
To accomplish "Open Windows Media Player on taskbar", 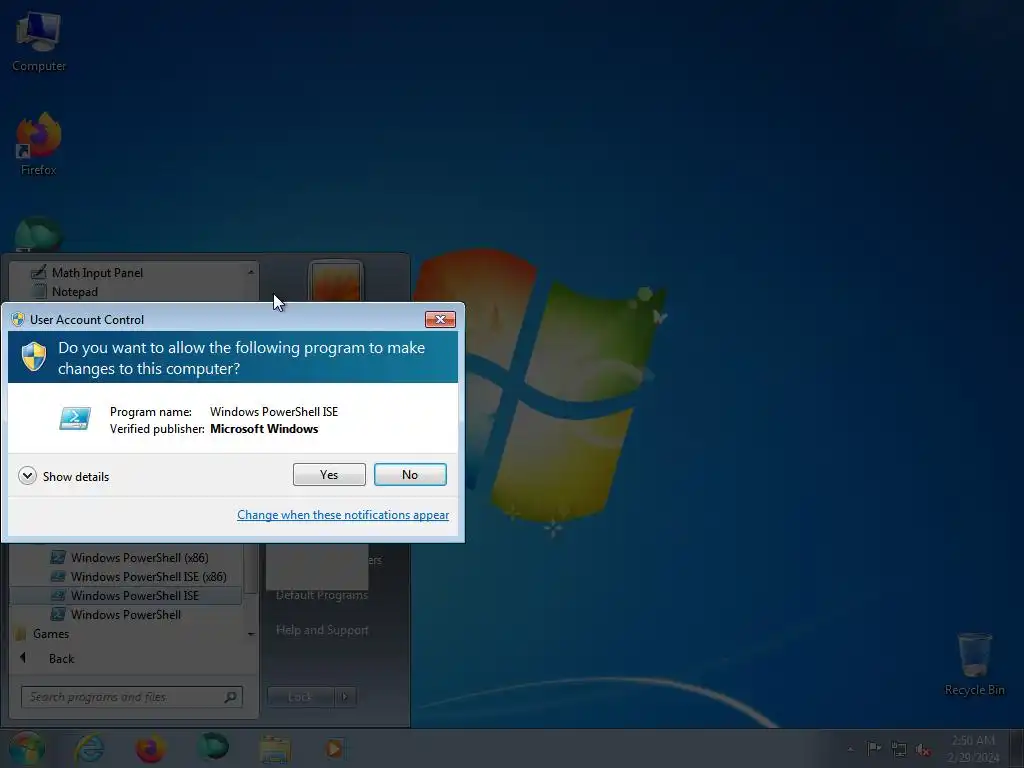I will [334, 748].
